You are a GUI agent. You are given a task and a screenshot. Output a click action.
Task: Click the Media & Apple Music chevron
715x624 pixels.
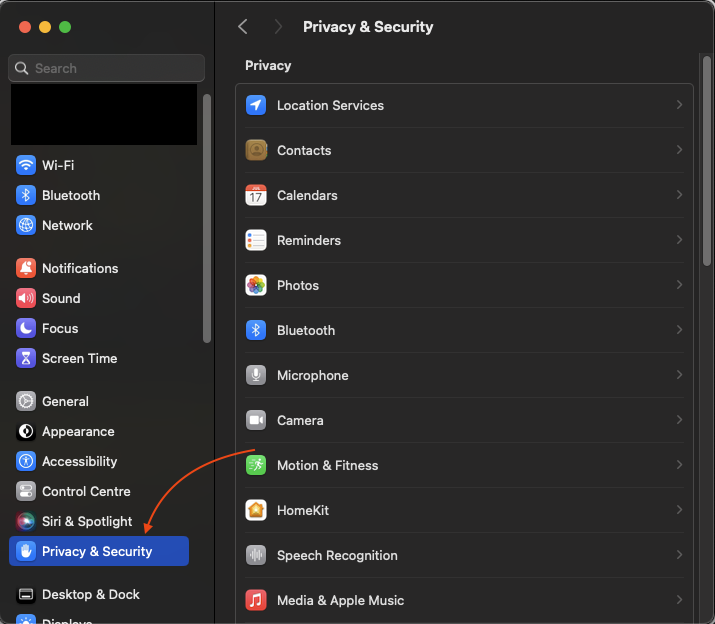coord(679,599)
